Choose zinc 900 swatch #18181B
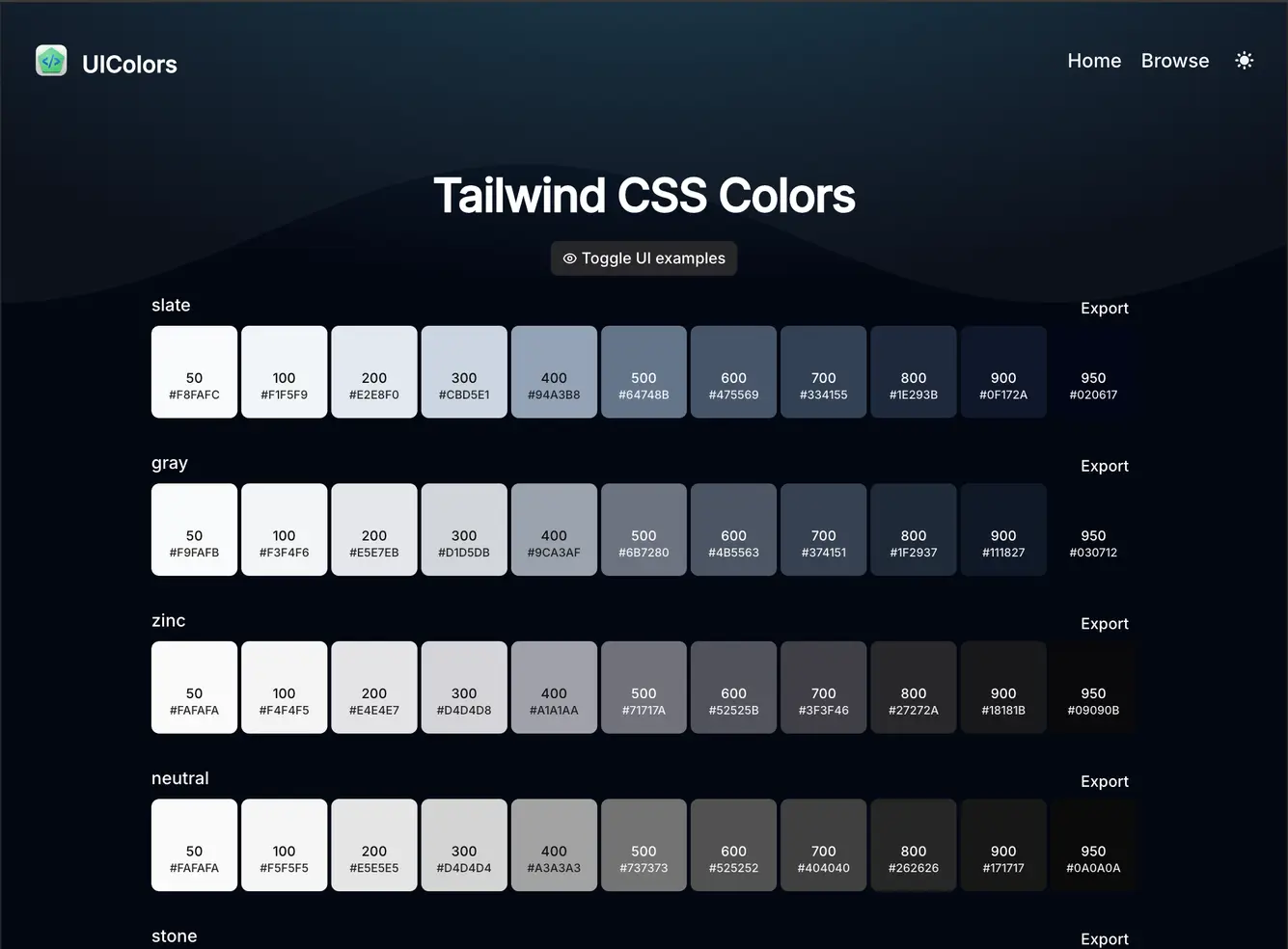This screenshot has width=1288, height=949. pyautogui.click(x=1003, y=688)
